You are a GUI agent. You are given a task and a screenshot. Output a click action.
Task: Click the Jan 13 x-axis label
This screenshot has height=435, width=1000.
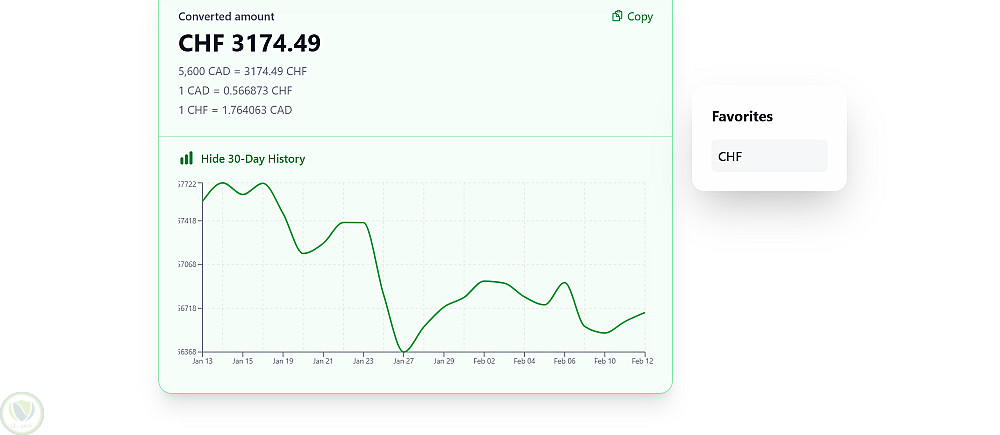click(x=202, y=361)
